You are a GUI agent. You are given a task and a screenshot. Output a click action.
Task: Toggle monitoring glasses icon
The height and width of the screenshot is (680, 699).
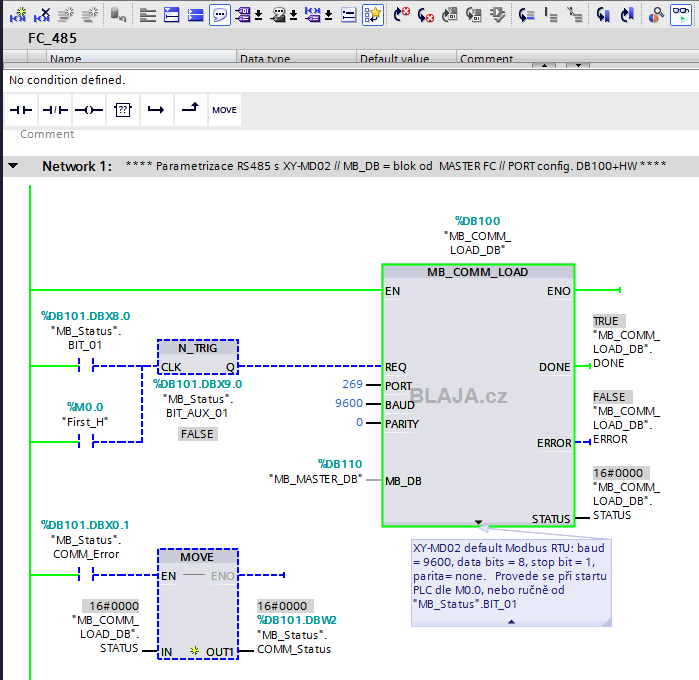click(681, 15)
